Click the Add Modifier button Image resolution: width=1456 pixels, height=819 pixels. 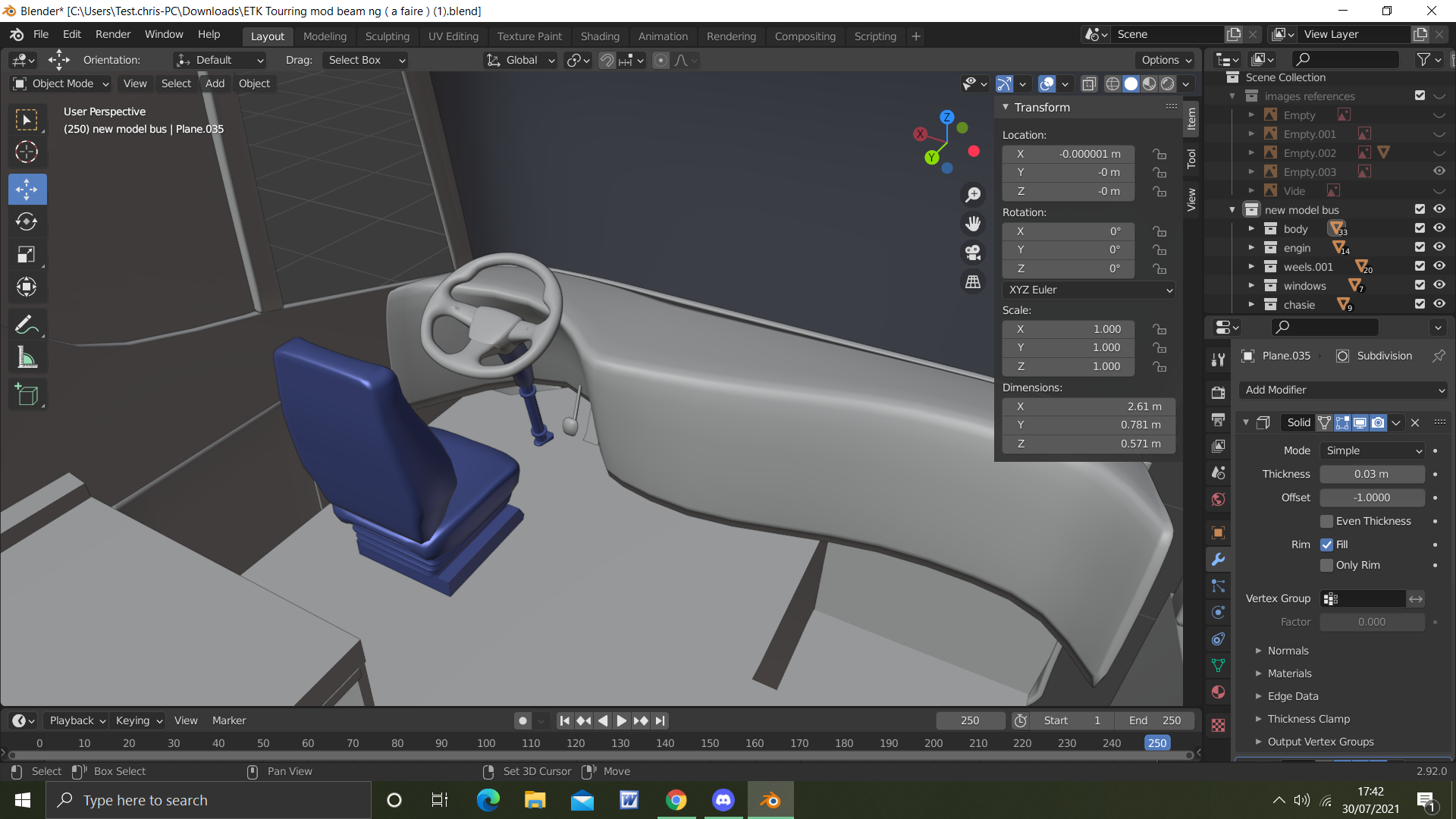coord(1344,390)
